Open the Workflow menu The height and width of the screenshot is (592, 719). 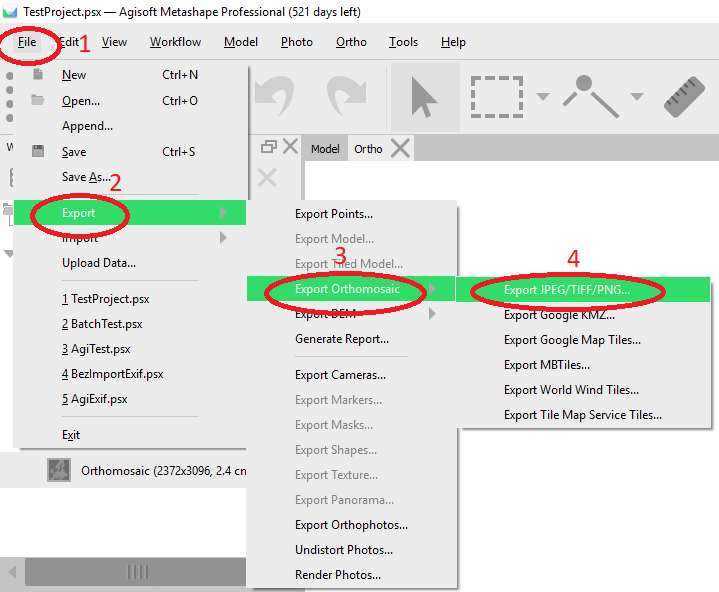coord(175,42)
